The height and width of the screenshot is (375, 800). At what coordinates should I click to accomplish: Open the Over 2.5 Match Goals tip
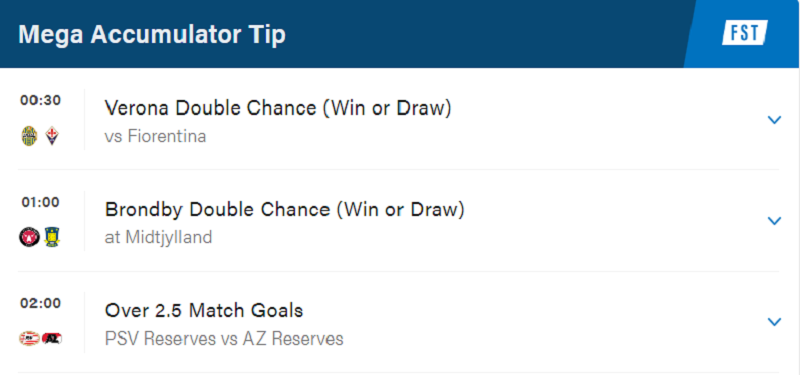(204, 310)
